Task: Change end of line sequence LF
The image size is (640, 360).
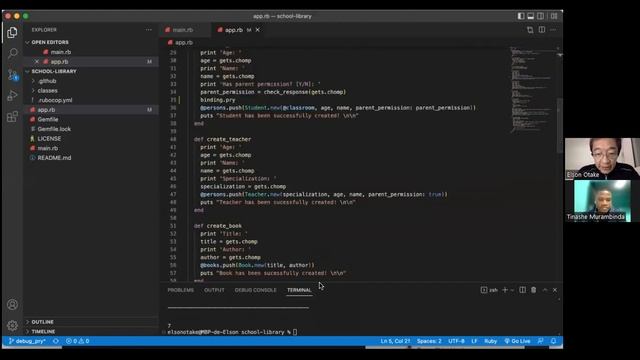Action: click(474, 341)
